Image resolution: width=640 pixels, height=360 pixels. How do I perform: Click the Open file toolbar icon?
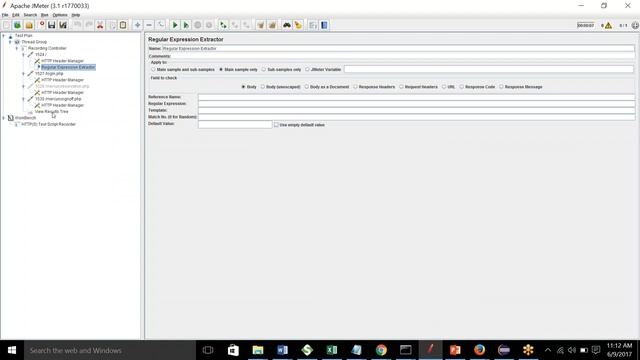(x=29, y=25)
